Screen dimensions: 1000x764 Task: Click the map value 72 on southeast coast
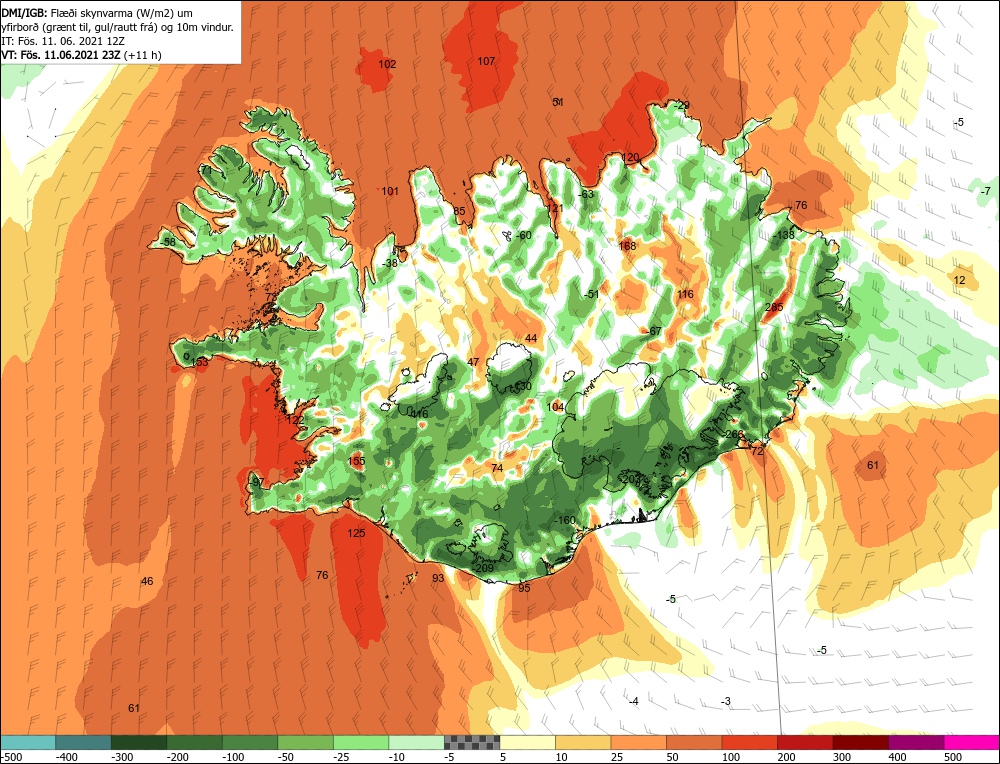(x=758, y=451)
